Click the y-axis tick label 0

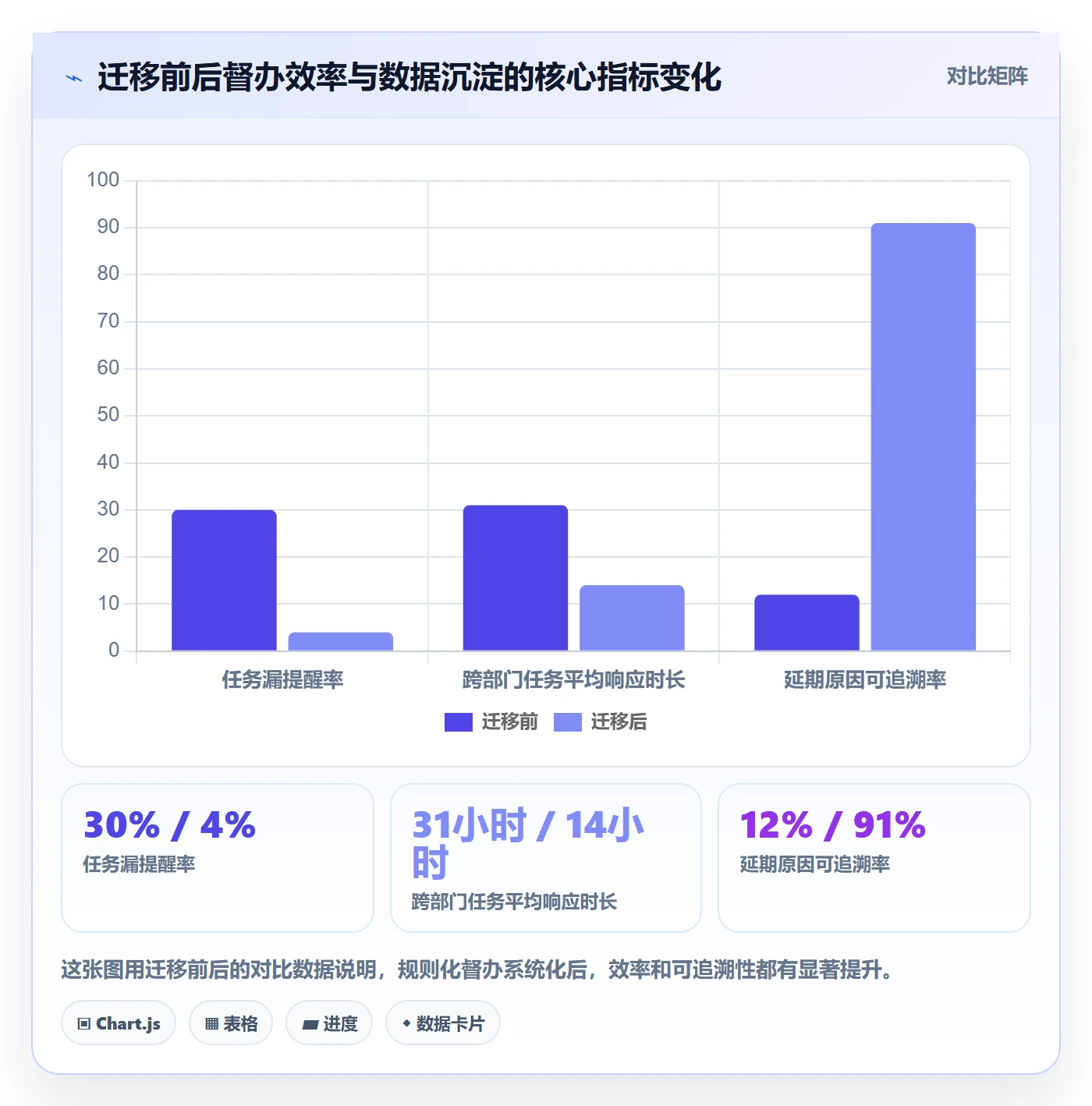[114, 650]
